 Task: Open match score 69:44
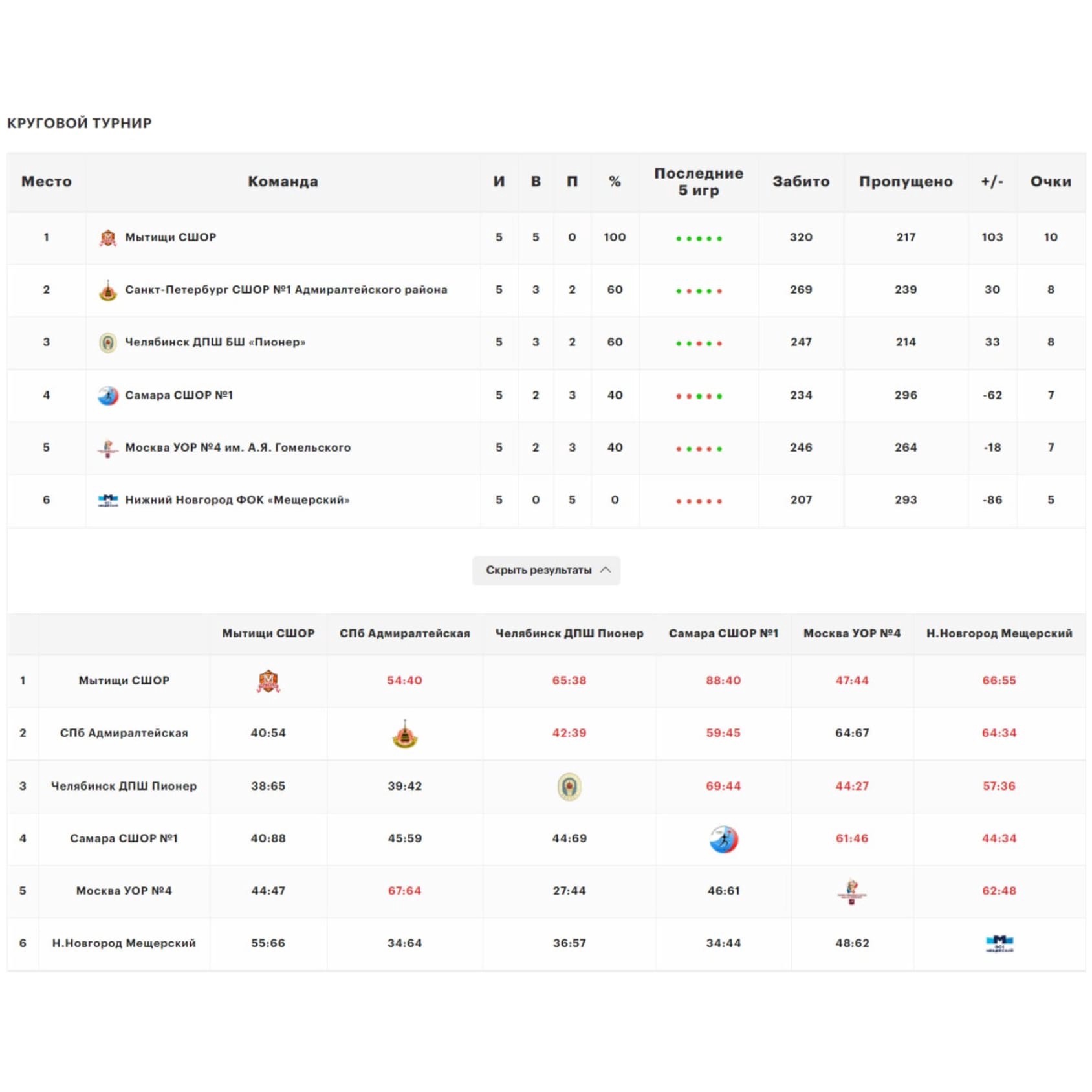723,786
